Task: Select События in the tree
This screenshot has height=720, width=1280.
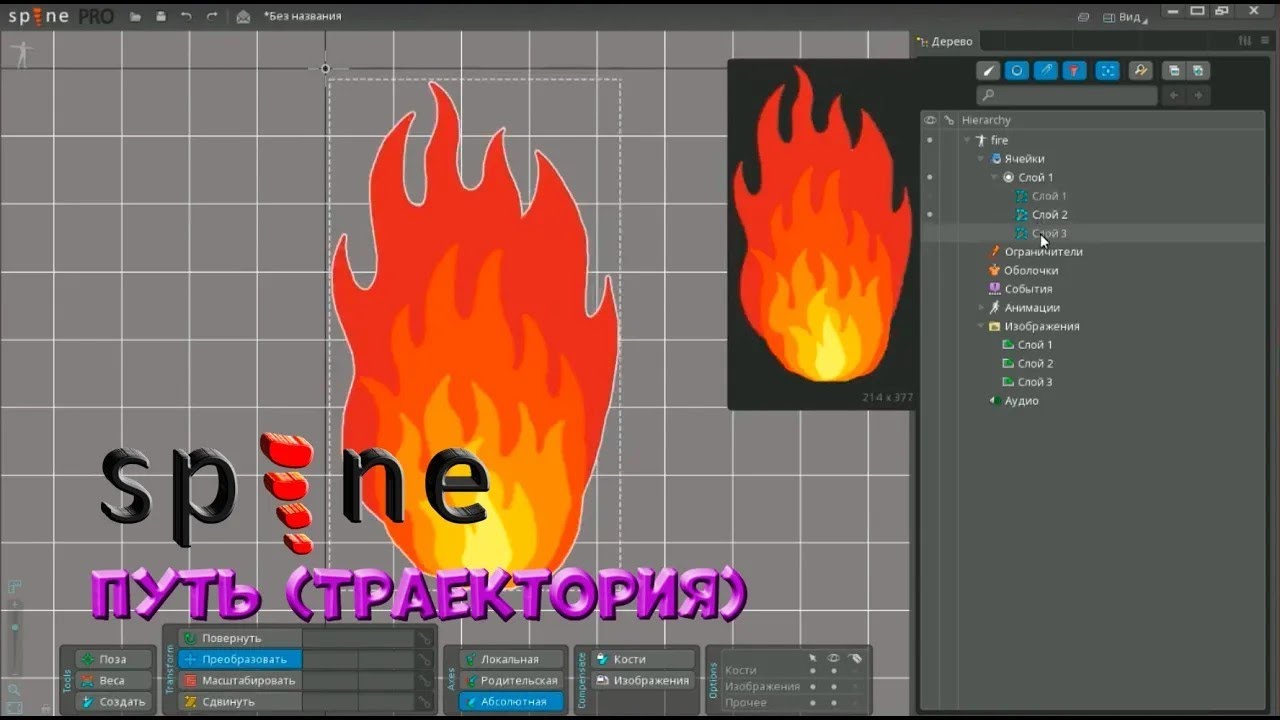Action: tap(1028, 289)
